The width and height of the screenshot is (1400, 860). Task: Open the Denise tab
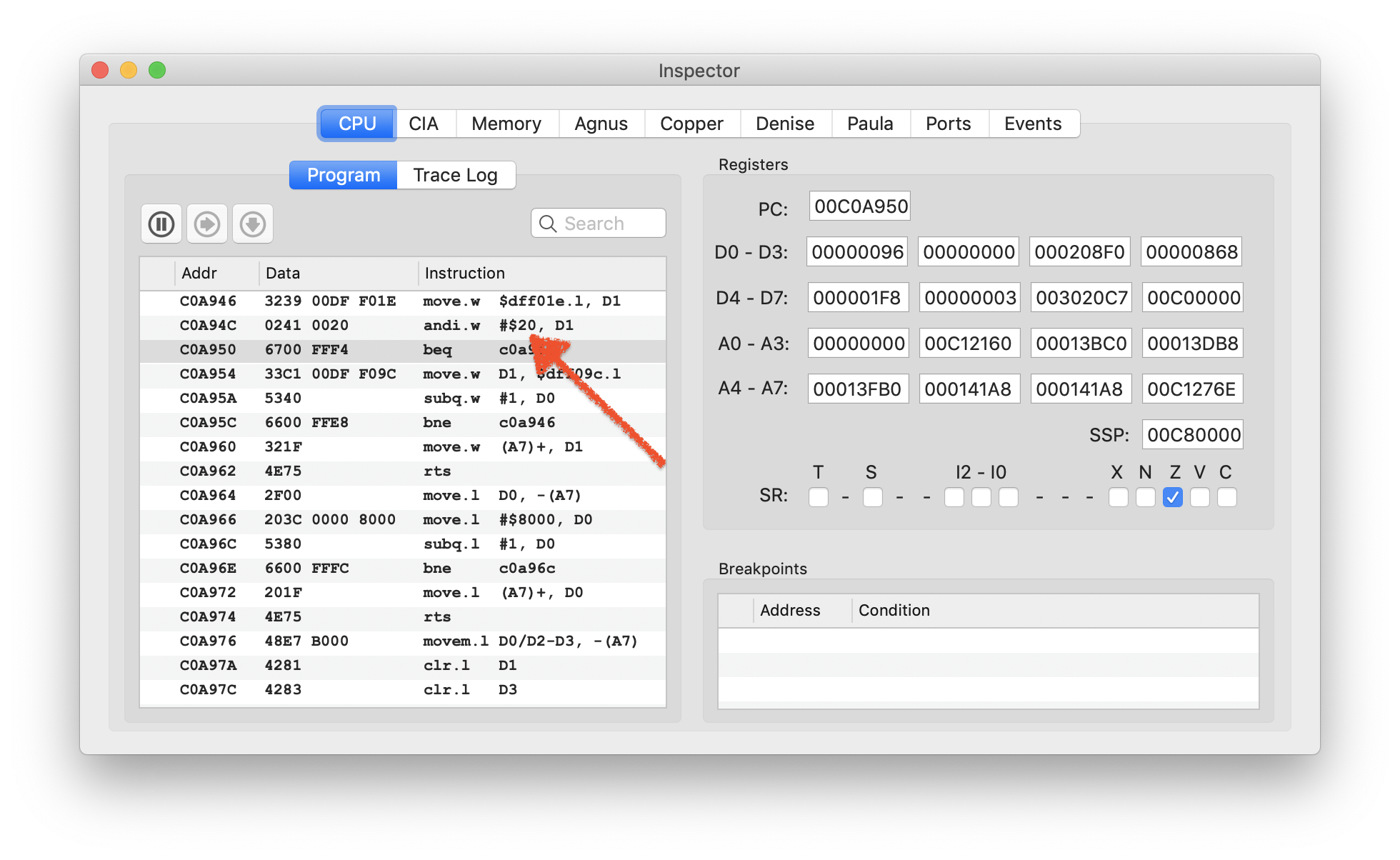[785, 124]
